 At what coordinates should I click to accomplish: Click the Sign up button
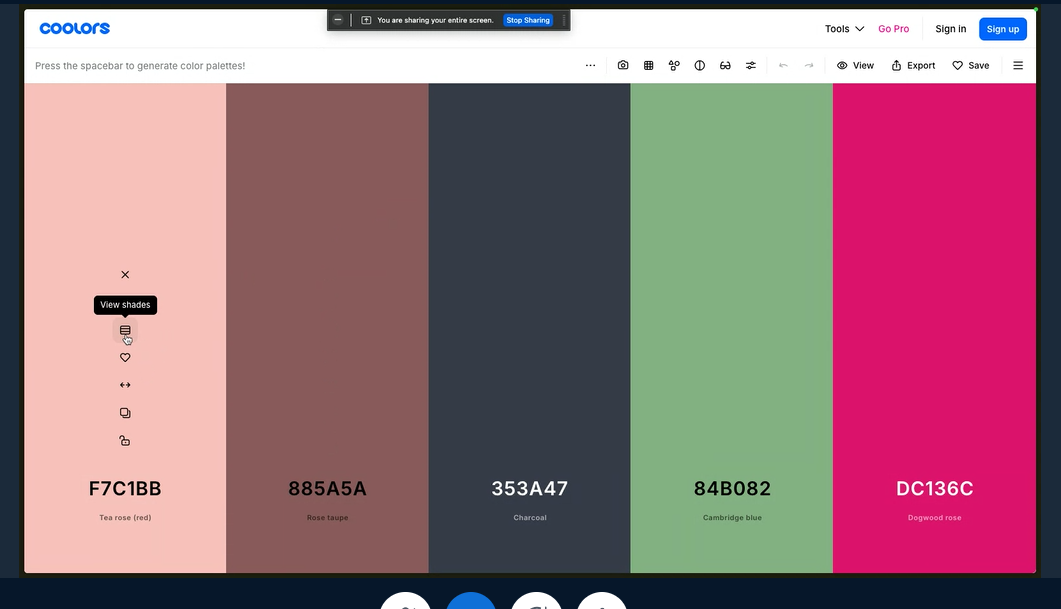coord(1003,29)
